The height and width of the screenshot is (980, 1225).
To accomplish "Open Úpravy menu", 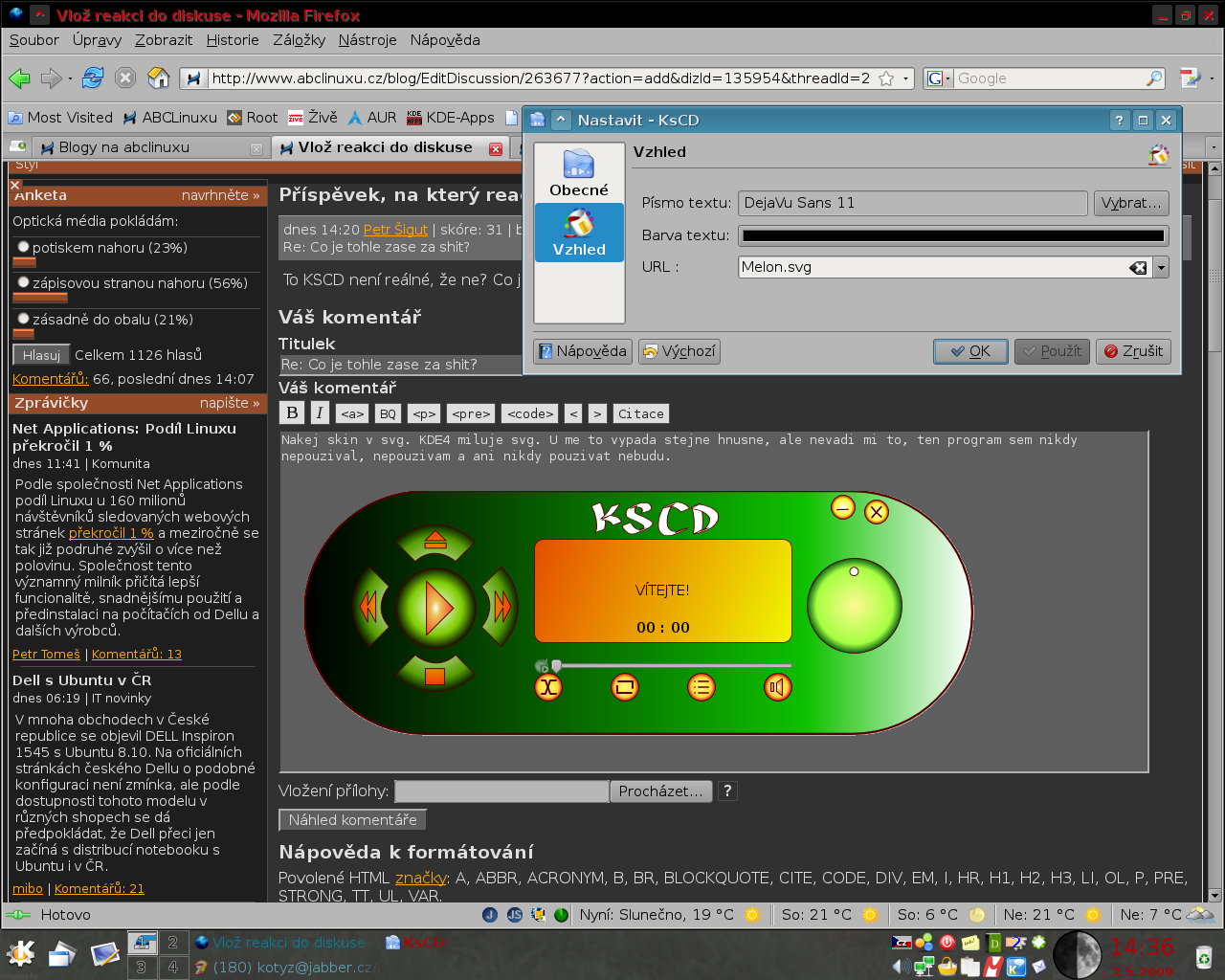I will coord(97,40).
